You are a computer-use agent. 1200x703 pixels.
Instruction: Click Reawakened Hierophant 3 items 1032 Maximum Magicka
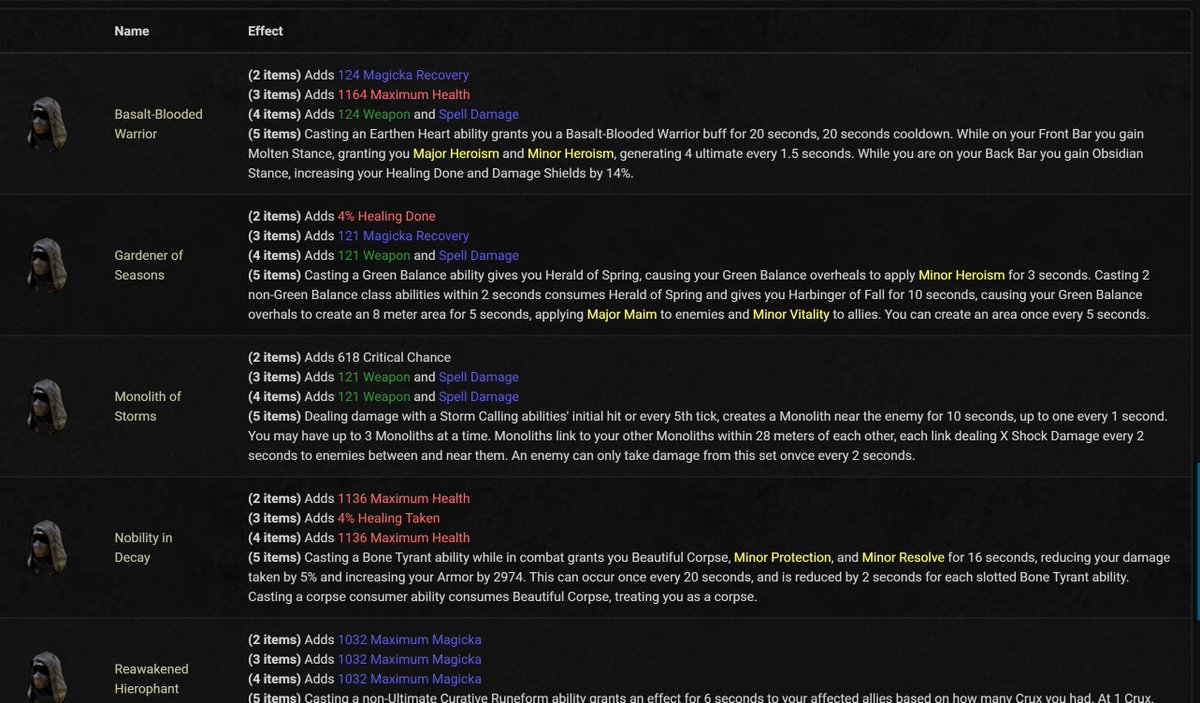[410, 659]
